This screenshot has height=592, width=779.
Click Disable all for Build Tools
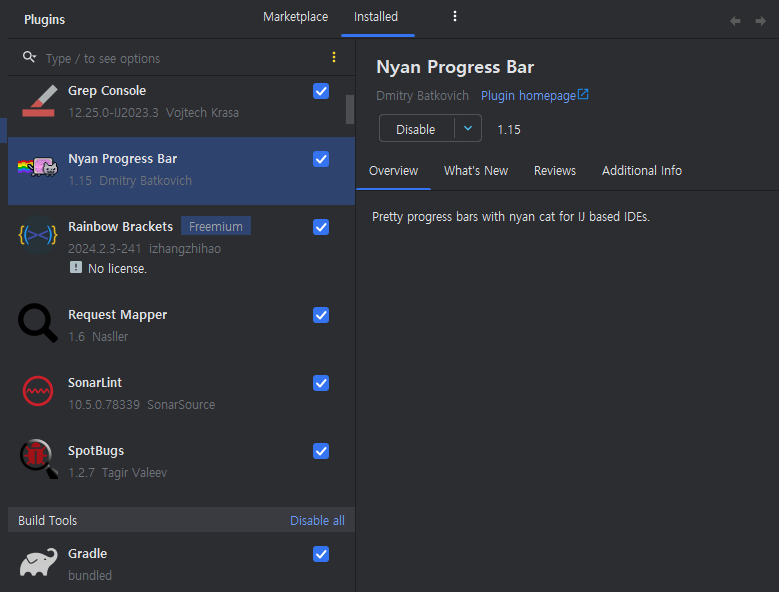(x=317, y=520)
